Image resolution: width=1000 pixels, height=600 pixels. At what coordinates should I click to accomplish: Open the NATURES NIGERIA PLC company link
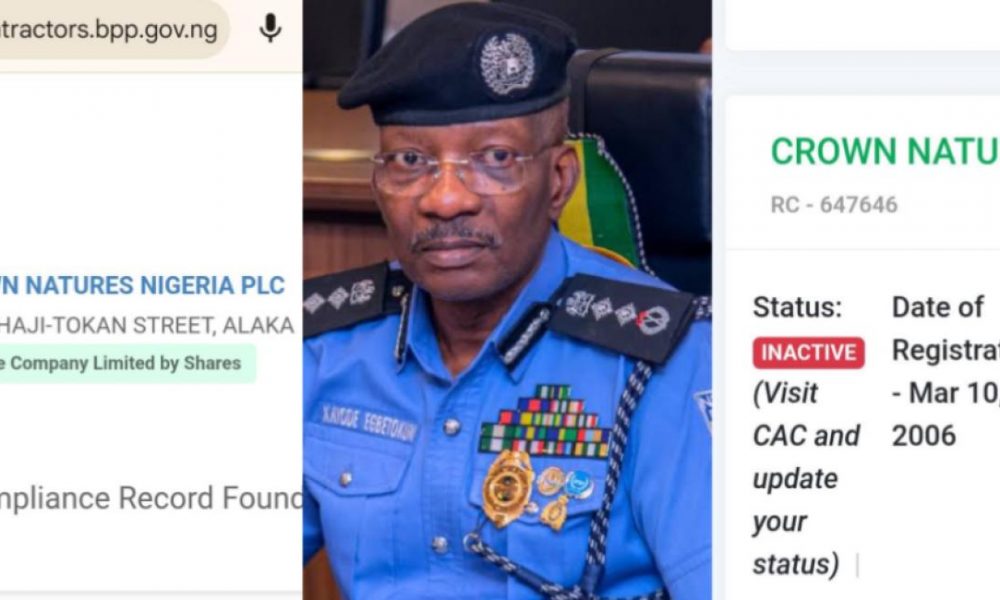(142, 285)
